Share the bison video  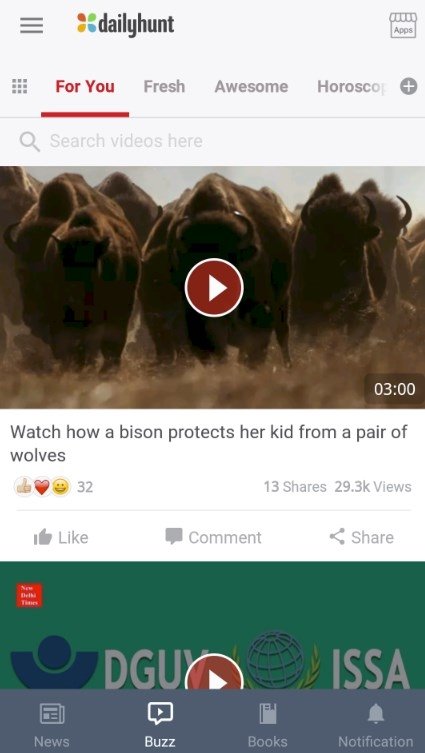point(362,537)
